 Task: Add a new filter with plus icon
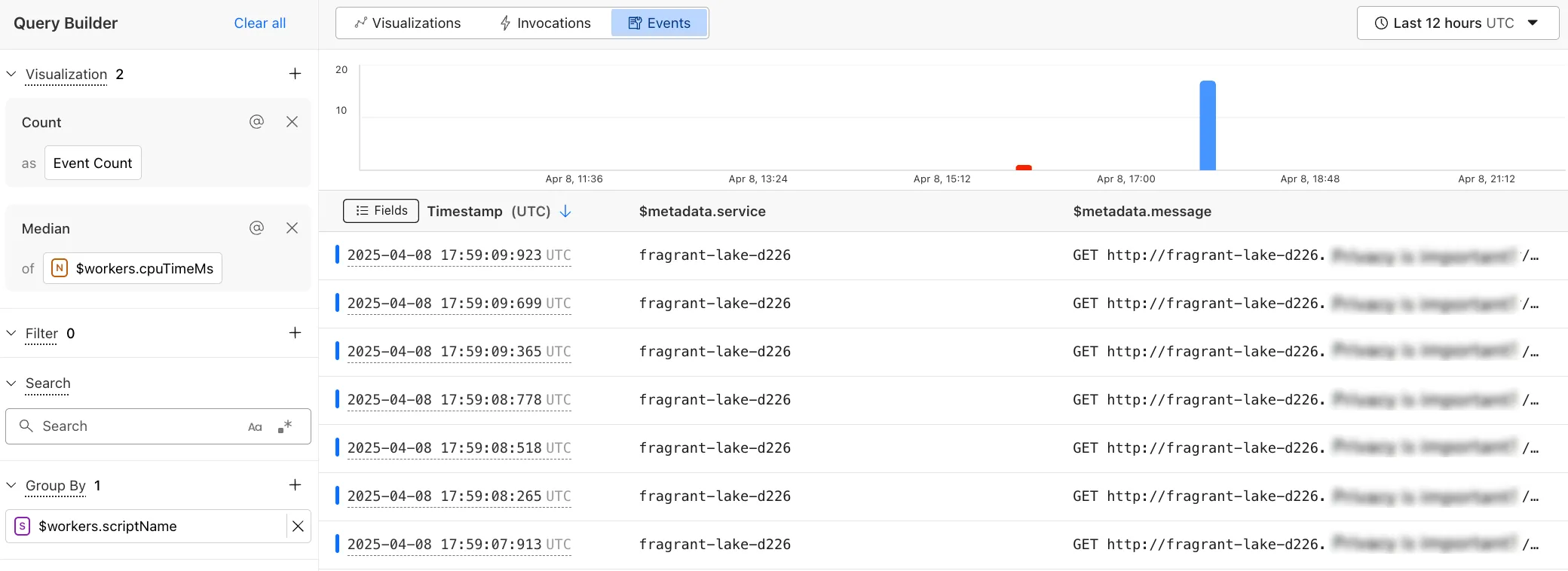click(x=295, y=333)
